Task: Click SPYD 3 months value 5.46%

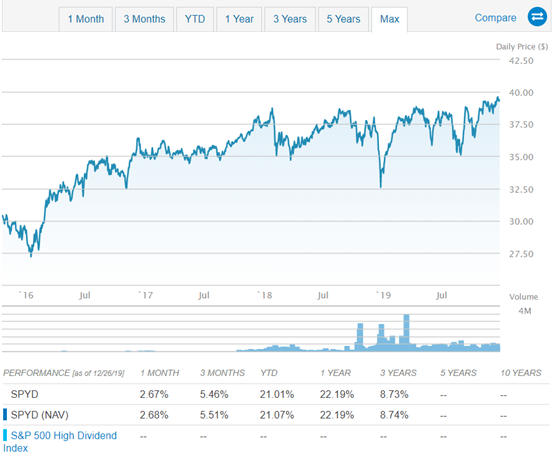Action: click(214, 394)
